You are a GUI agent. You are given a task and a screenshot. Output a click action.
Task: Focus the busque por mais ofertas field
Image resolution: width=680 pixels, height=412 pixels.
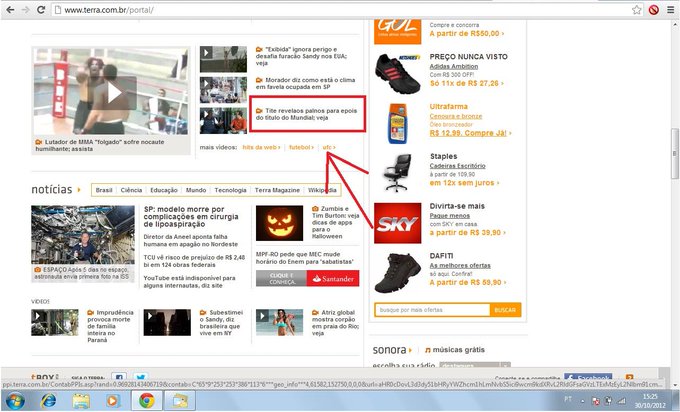point(432,310)
